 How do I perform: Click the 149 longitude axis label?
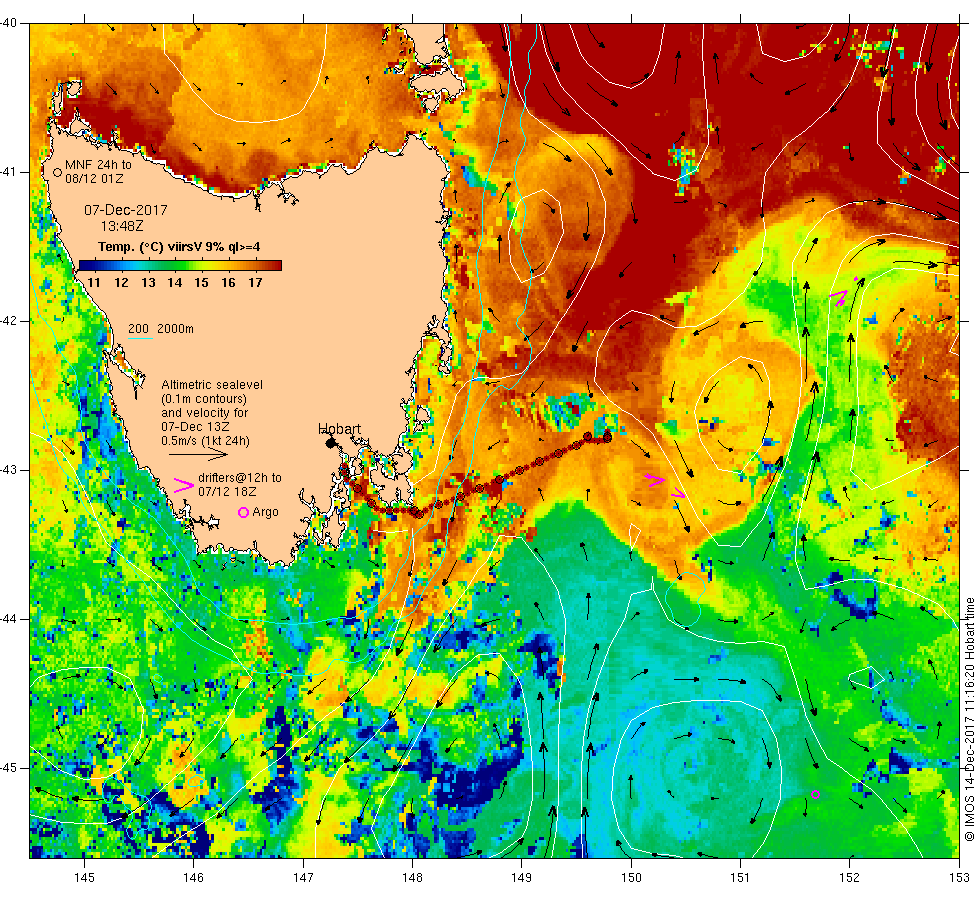522,878
